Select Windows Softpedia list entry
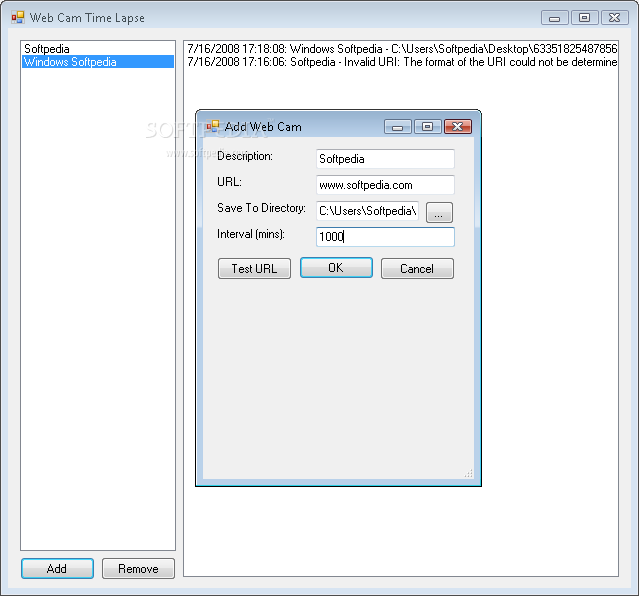 coord(98,62)
